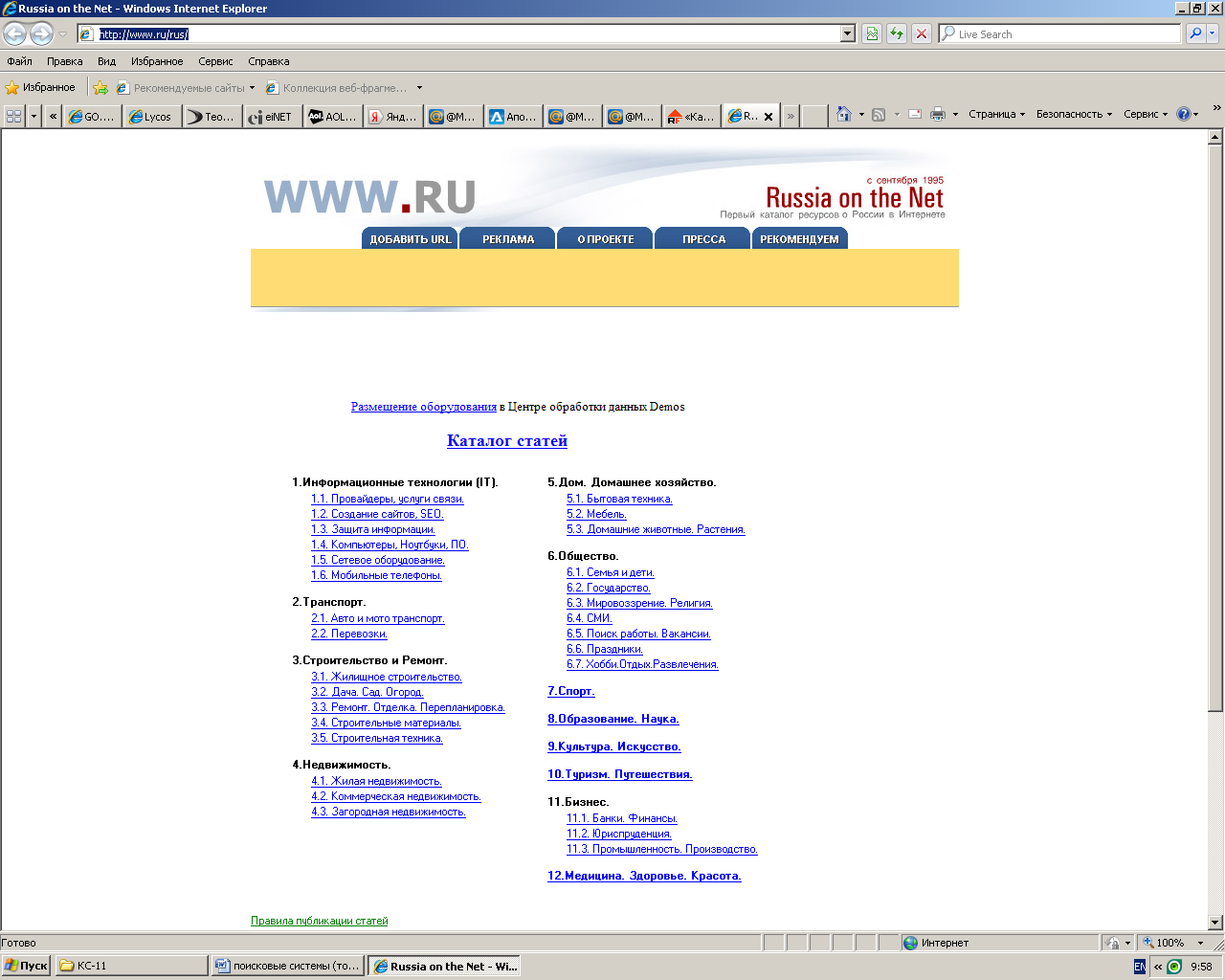Click the Add to Favorites bar star icon
Screen dimensions: 1225x980
[100, 87]
